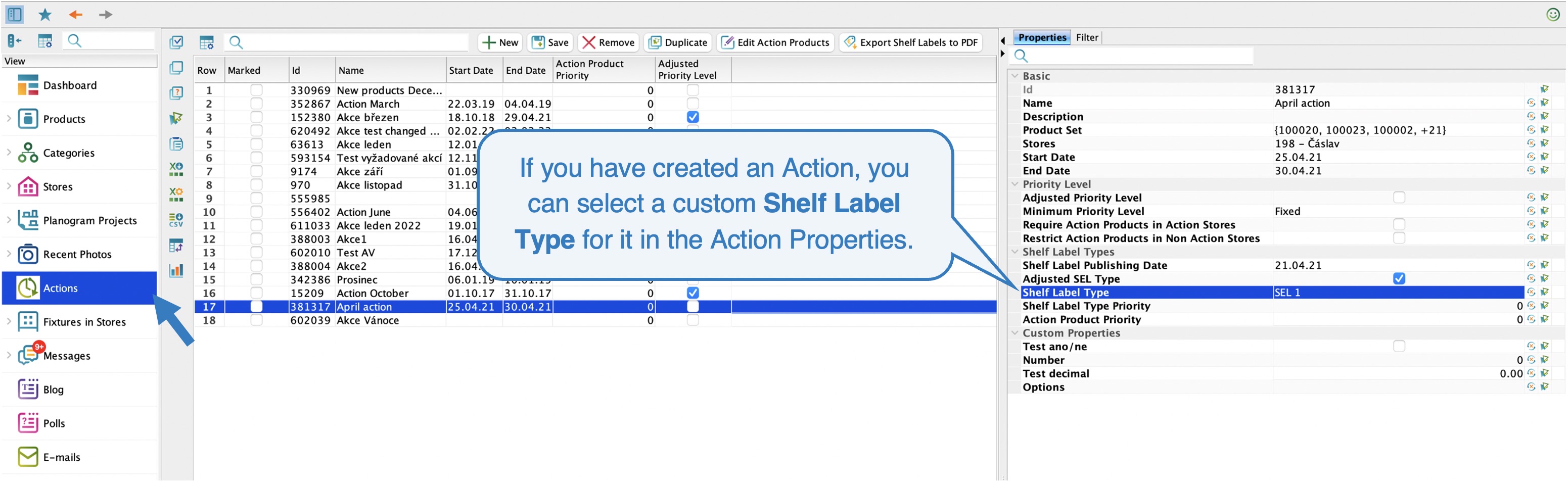Image resolution: width=1568 pixels, height=483 pixels.
Task: Select the Akce Vánoce row
Action: [x=594, y=321]
